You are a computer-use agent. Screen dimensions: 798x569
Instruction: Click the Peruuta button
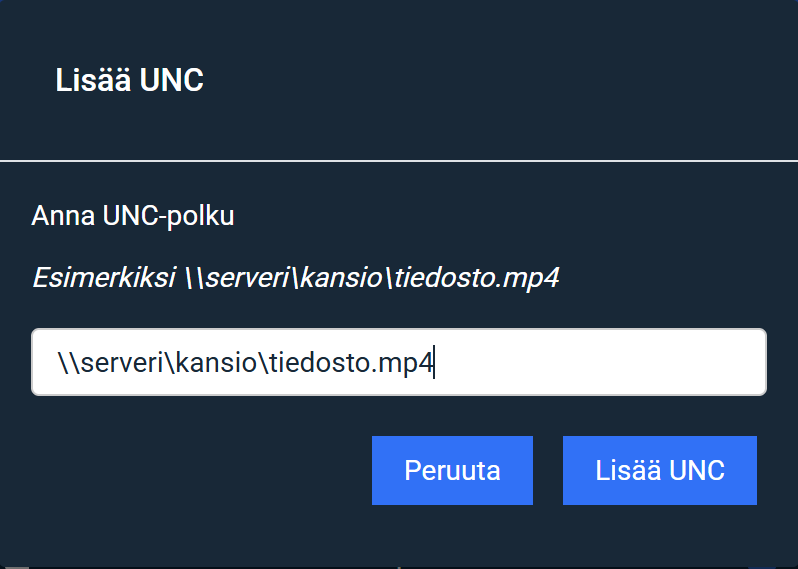(x=452, y=470)
